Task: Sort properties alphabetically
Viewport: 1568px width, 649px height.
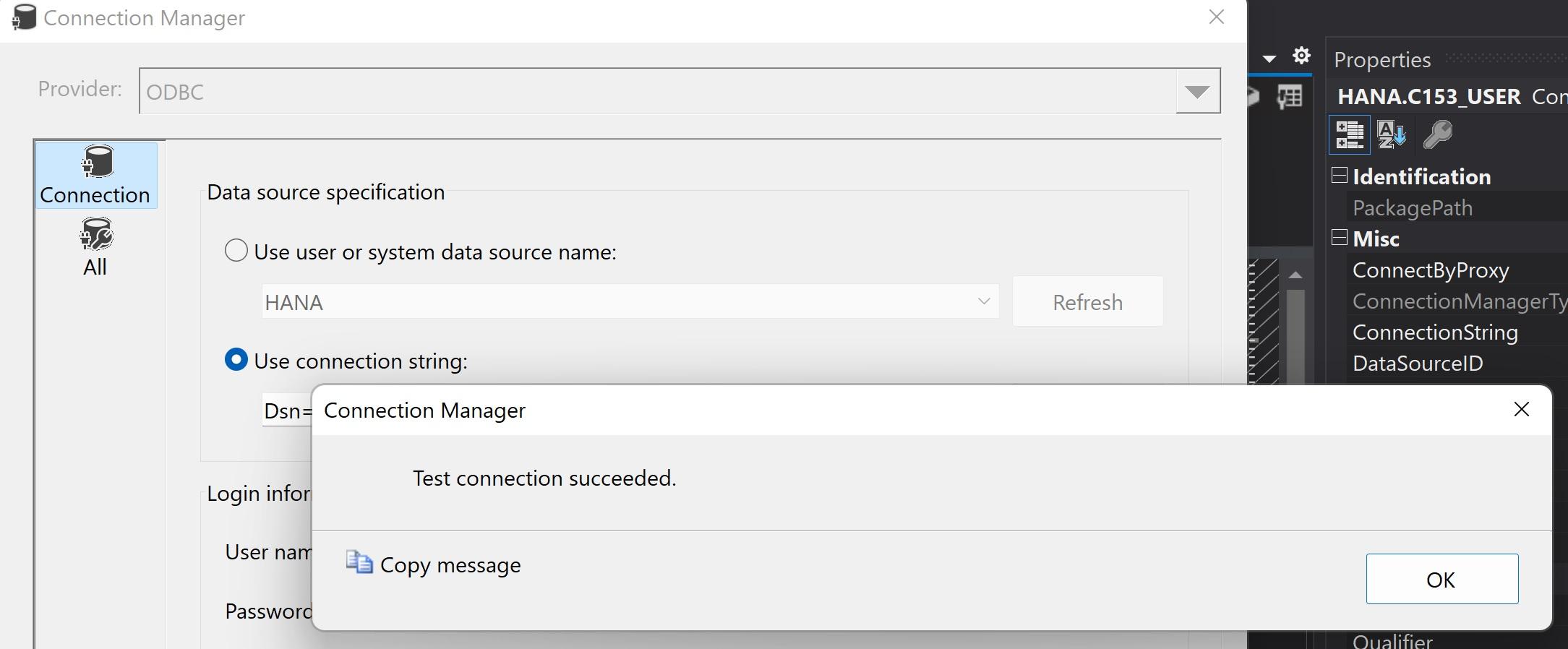Action: click(x=1392, y=134)
